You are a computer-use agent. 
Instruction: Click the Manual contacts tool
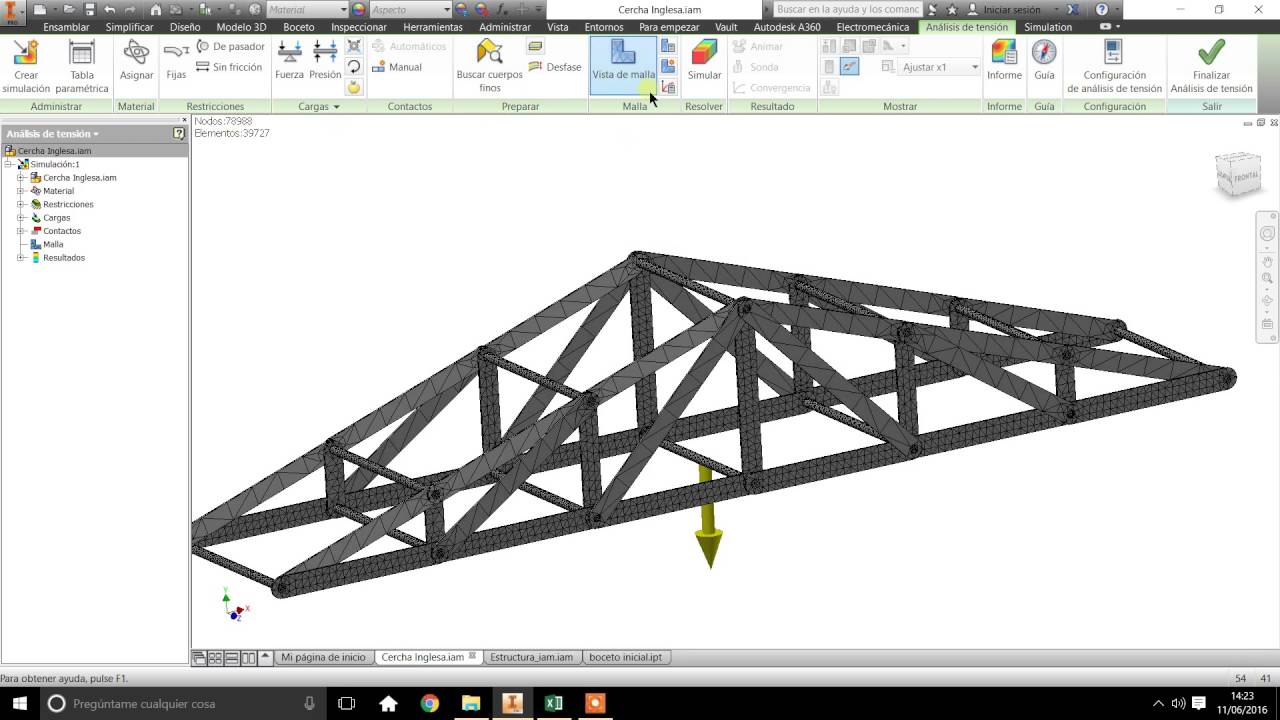click(397, 67)
